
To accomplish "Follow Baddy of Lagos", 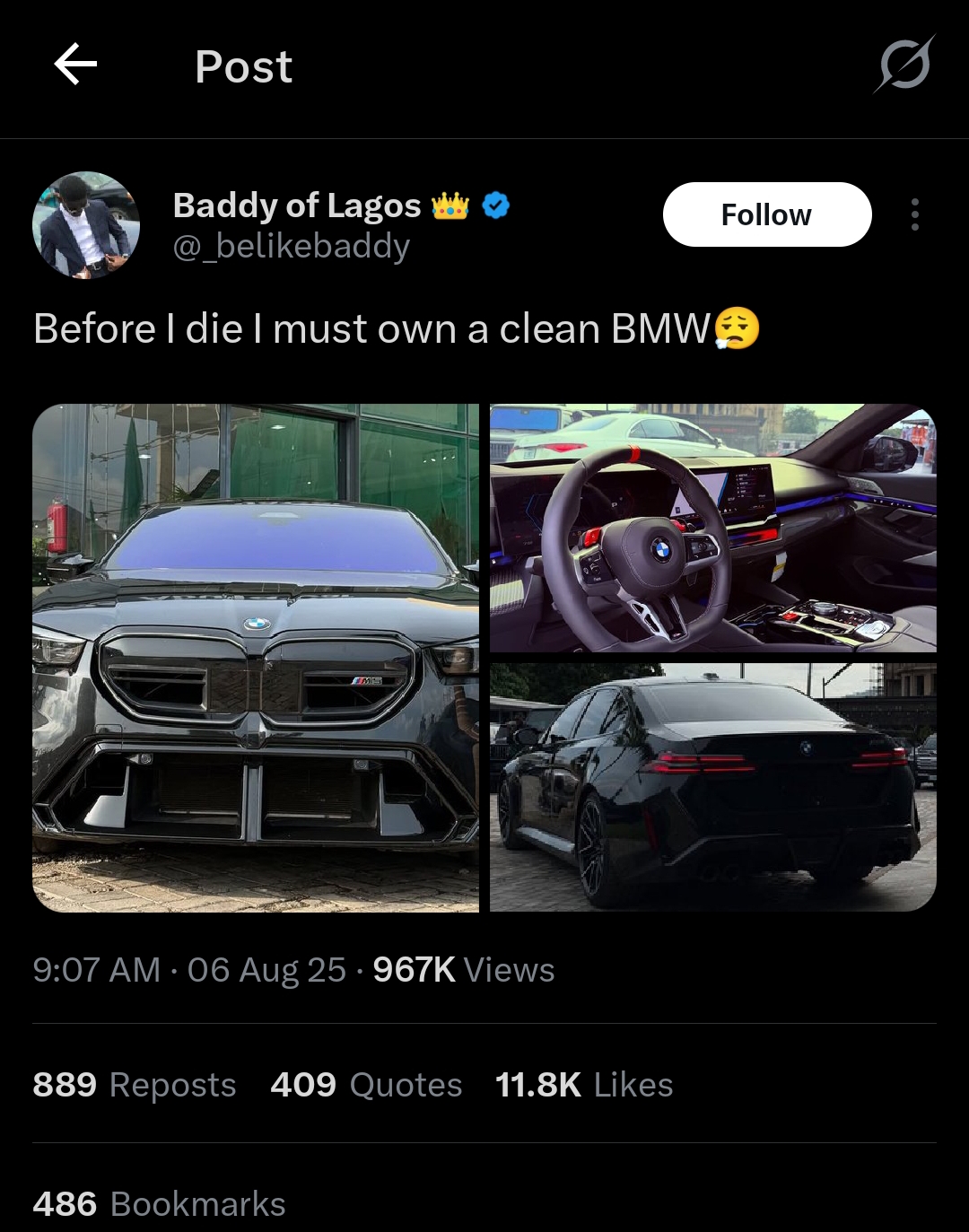I will (x=766, y=214).
